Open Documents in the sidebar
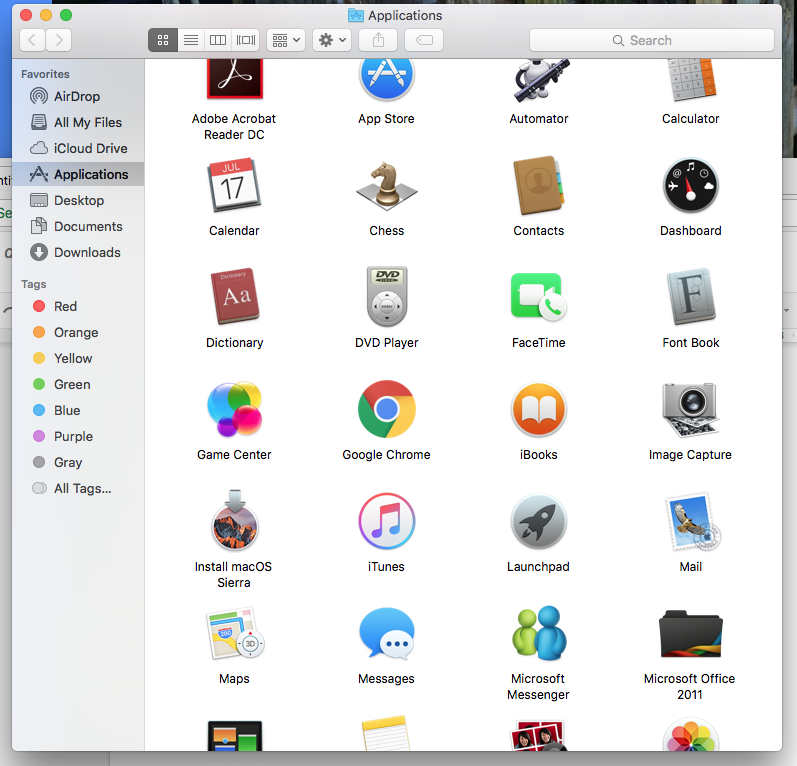Image resolution: width=797 pixels, height=766 pixels. click(78, 226)
